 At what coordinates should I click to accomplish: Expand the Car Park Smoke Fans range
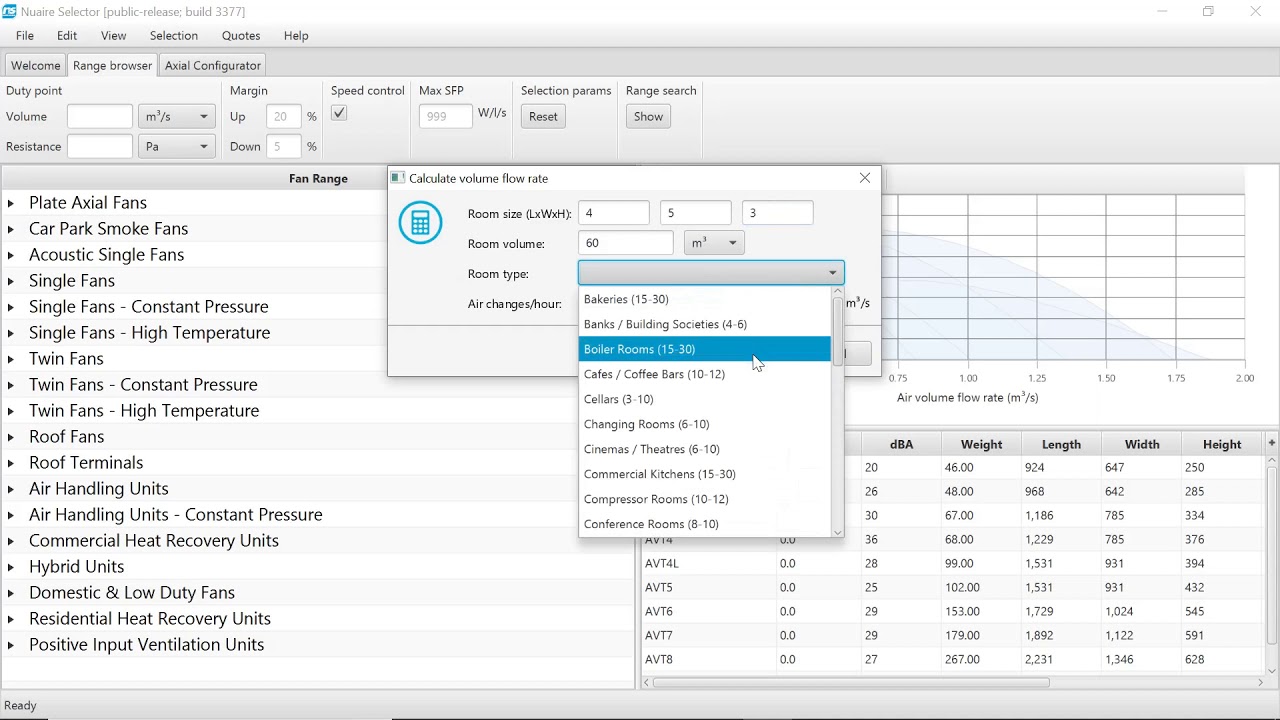coord(11,229)
